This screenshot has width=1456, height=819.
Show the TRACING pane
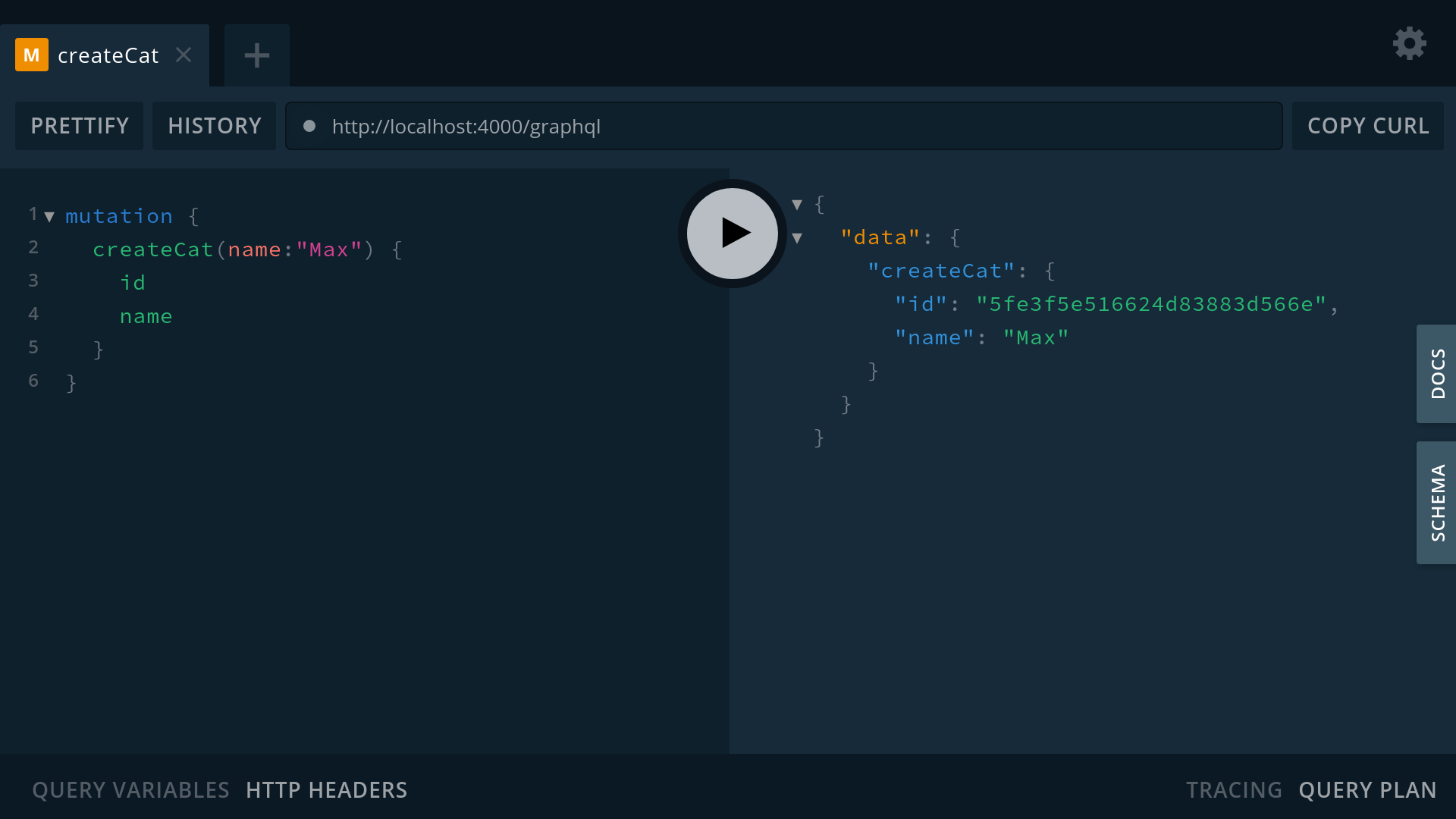(x=1234, y=789)
